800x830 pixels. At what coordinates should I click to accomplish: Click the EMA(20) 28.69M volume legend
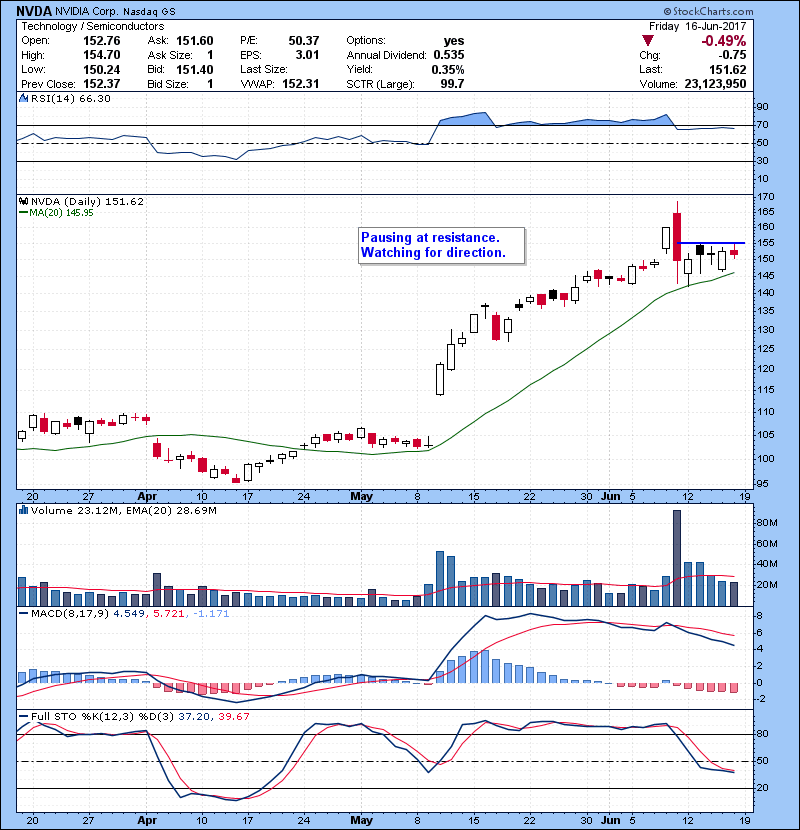170,511
